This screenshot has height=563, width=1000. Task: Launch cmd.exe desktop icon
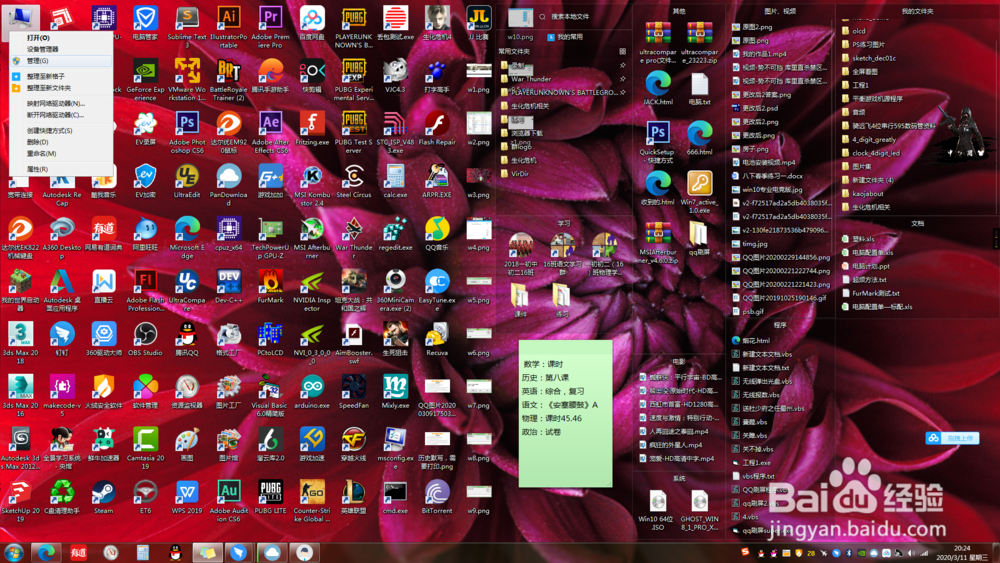395,497
